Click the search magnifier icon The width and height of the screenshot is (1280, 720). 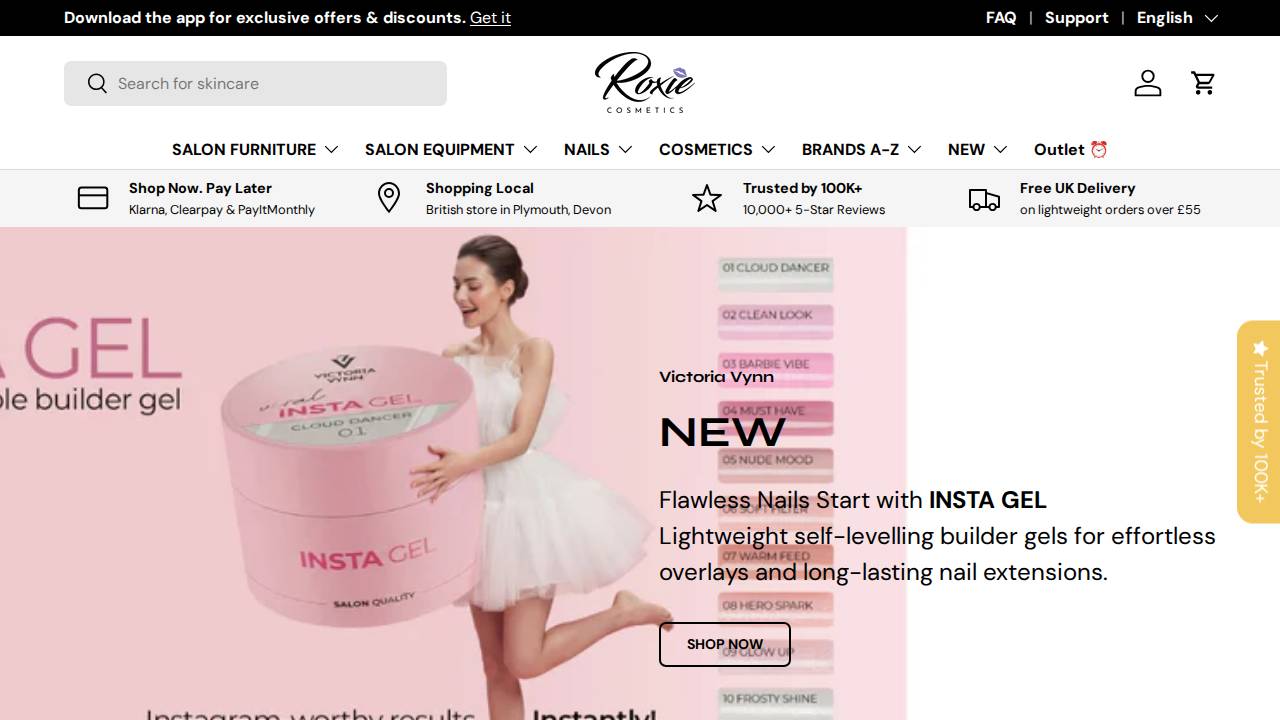[x=97, y=83]
